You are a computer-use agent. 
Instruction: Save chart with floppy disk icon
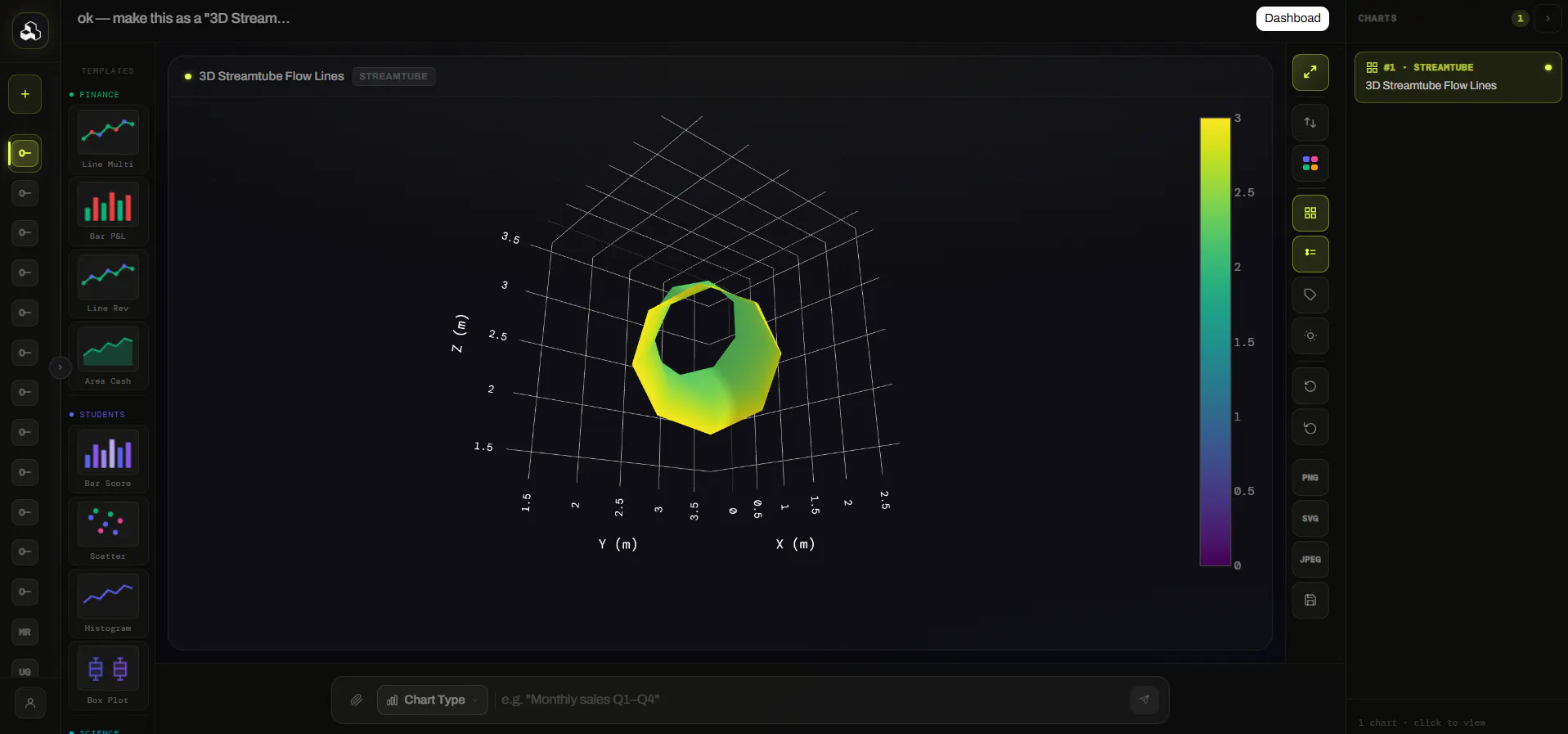(1310, 601)
